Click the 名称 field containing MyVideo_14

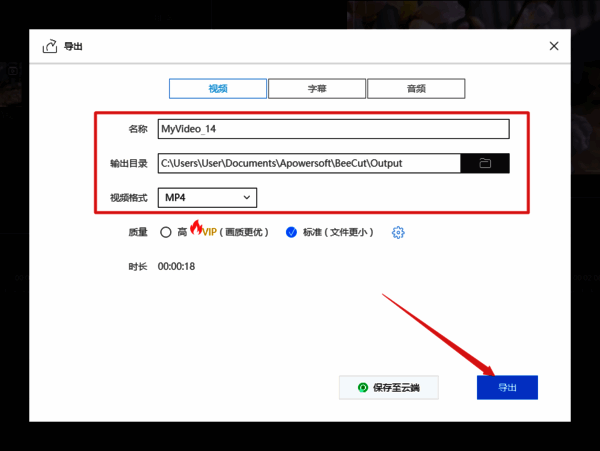pyautogui.click(x=333, y=129)
